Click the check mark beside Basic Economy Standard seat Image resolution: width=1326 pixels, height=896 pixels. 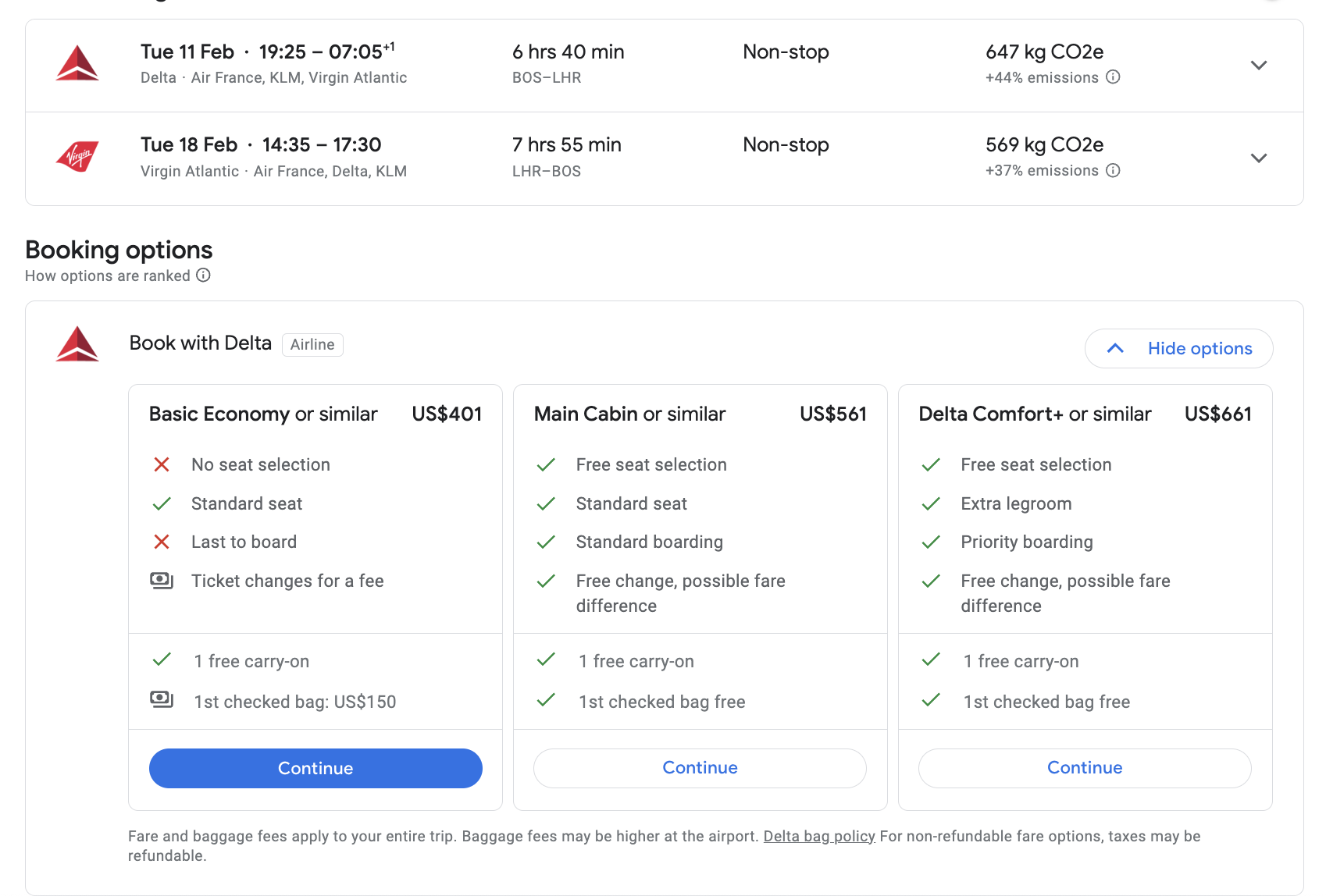tap(162, 503)
